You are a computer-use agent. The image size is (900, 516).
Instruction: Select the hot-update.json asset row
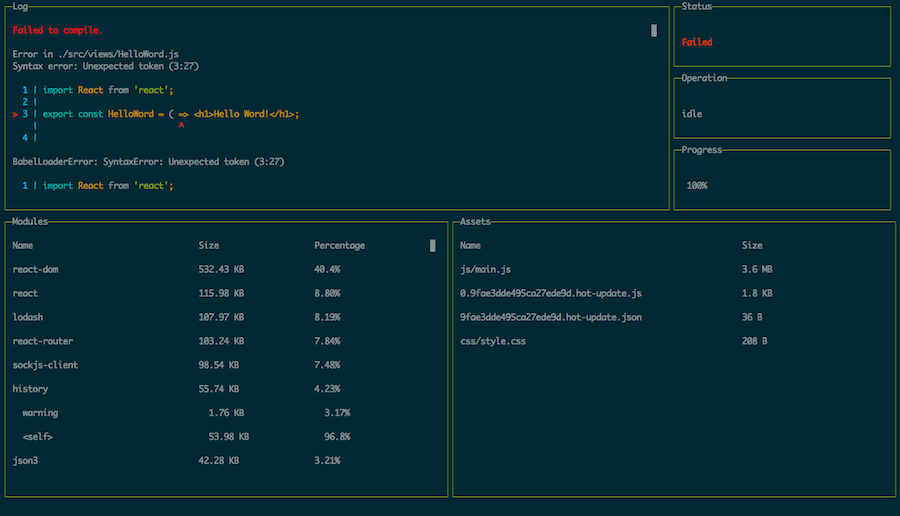(674, 317)
